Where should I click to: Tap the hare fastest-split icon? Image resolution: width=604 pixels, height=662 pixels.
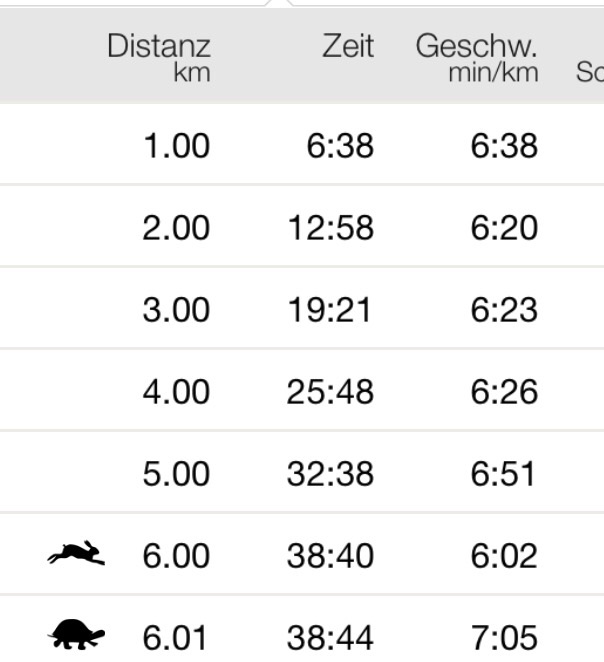(x=75, y=554)
